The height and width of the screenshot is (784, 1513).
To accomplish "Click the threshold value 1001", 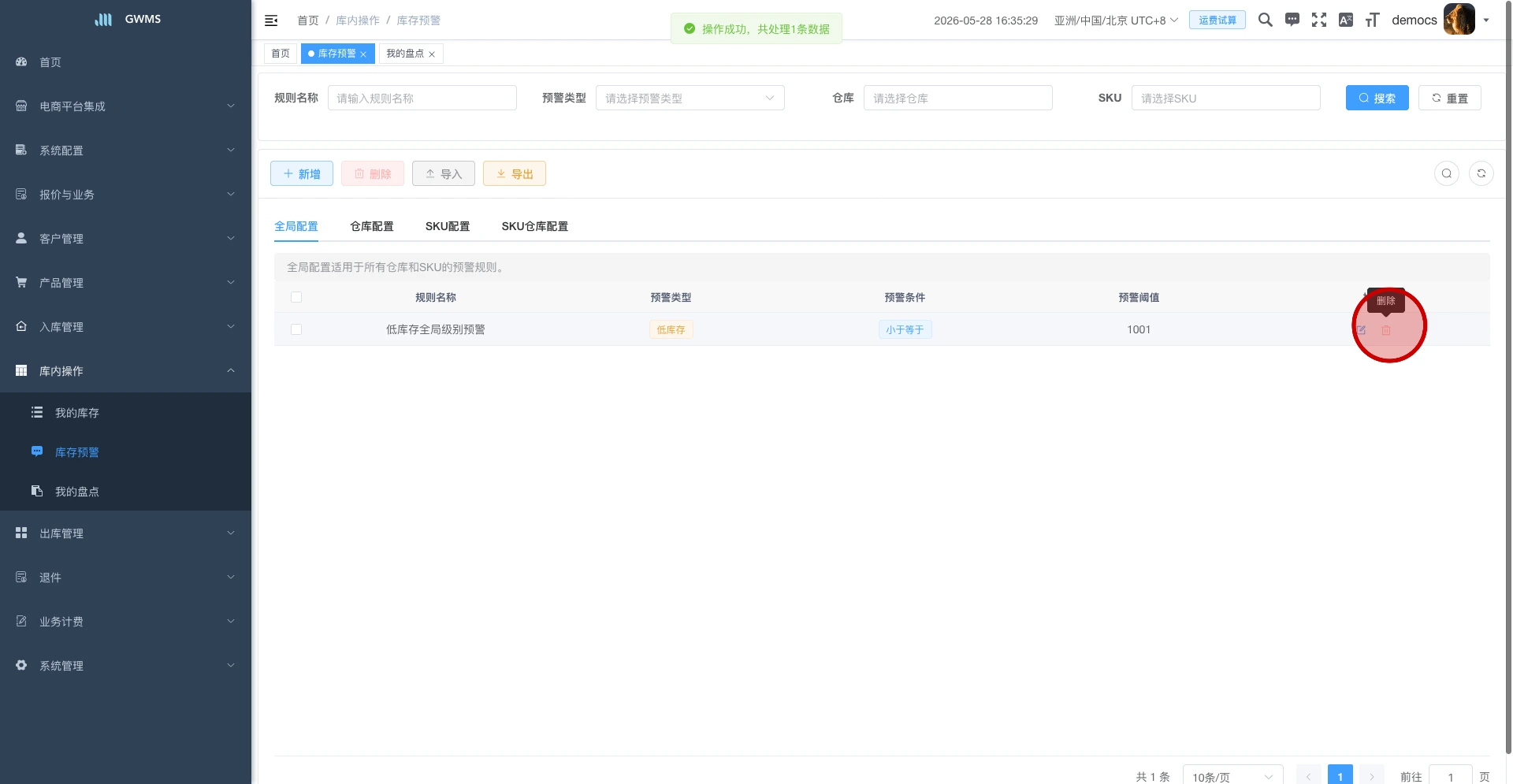I will pos(1139,329).
